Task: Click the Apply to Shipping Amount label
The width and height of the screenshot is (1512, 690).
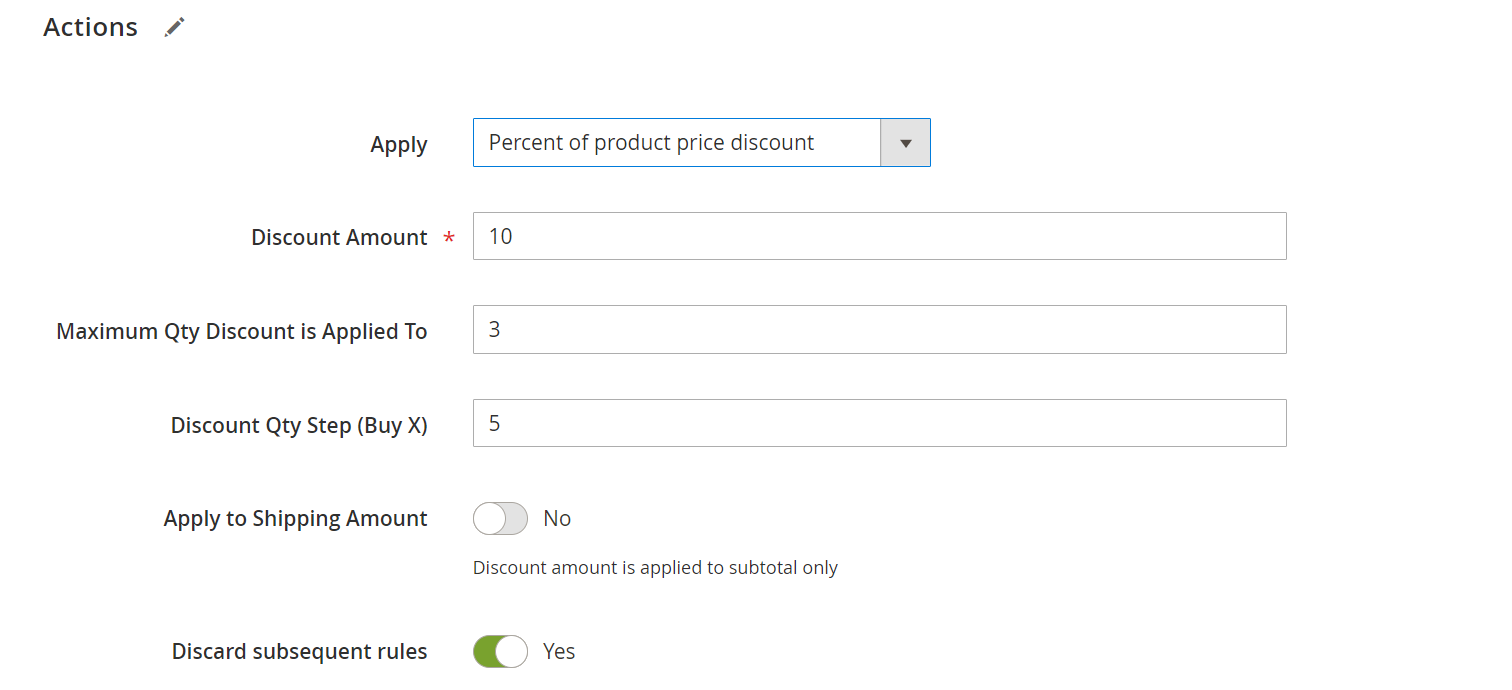Action: click(x=295, y=519)
